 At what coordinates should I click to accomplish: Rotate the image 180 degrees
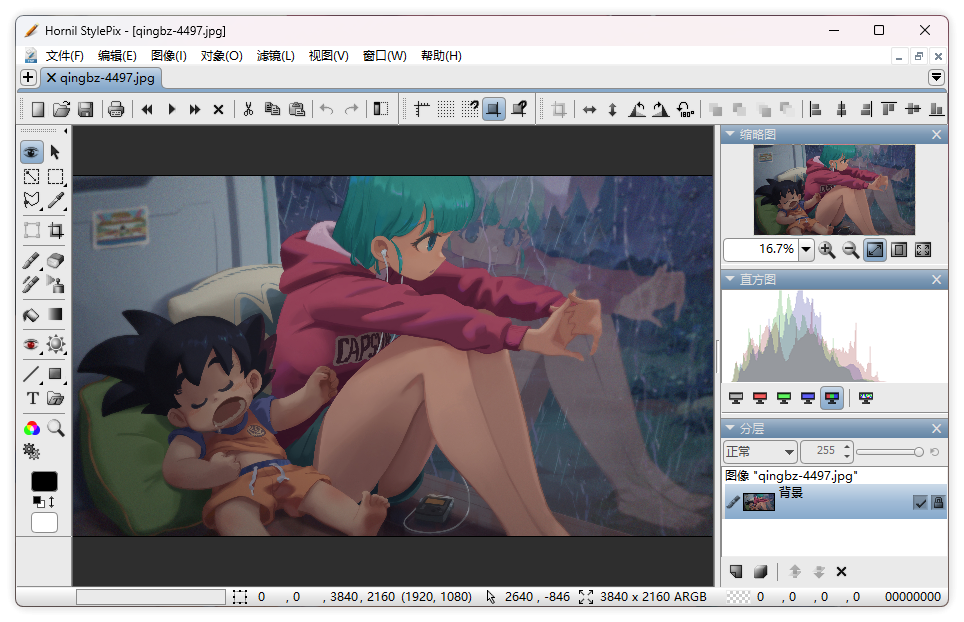point(685,109)
